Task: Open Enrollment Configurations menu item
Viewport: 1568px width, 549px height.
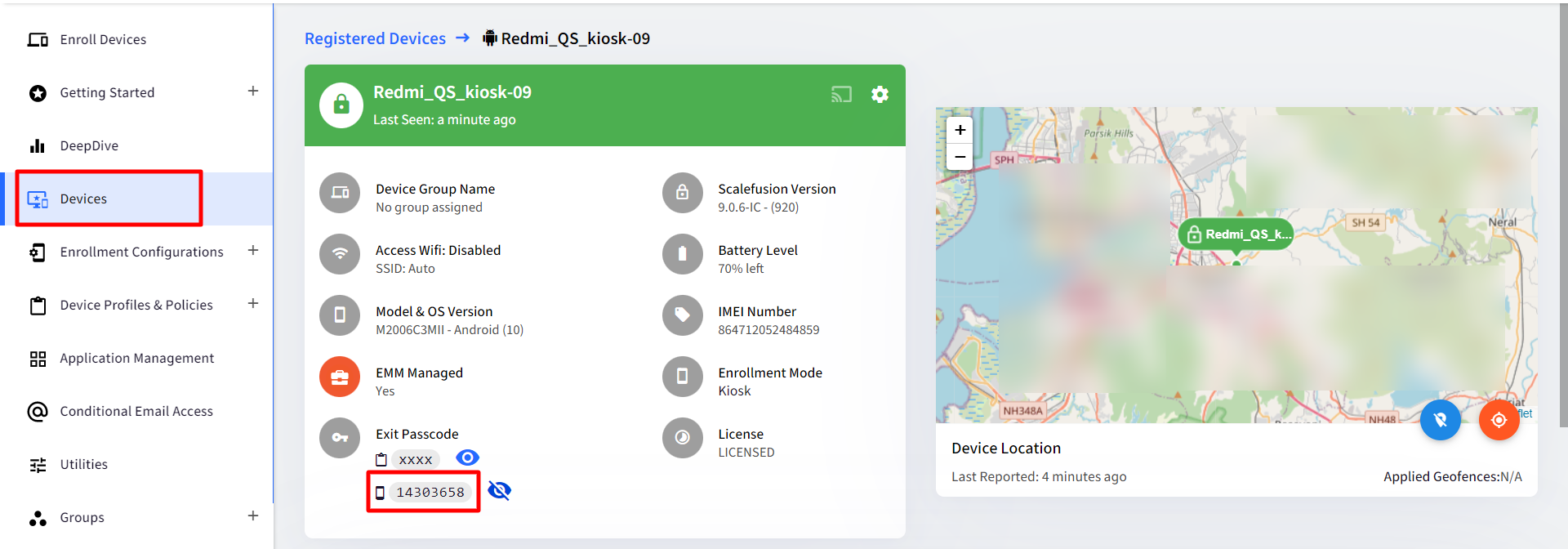Action: (x=141, y=252)
